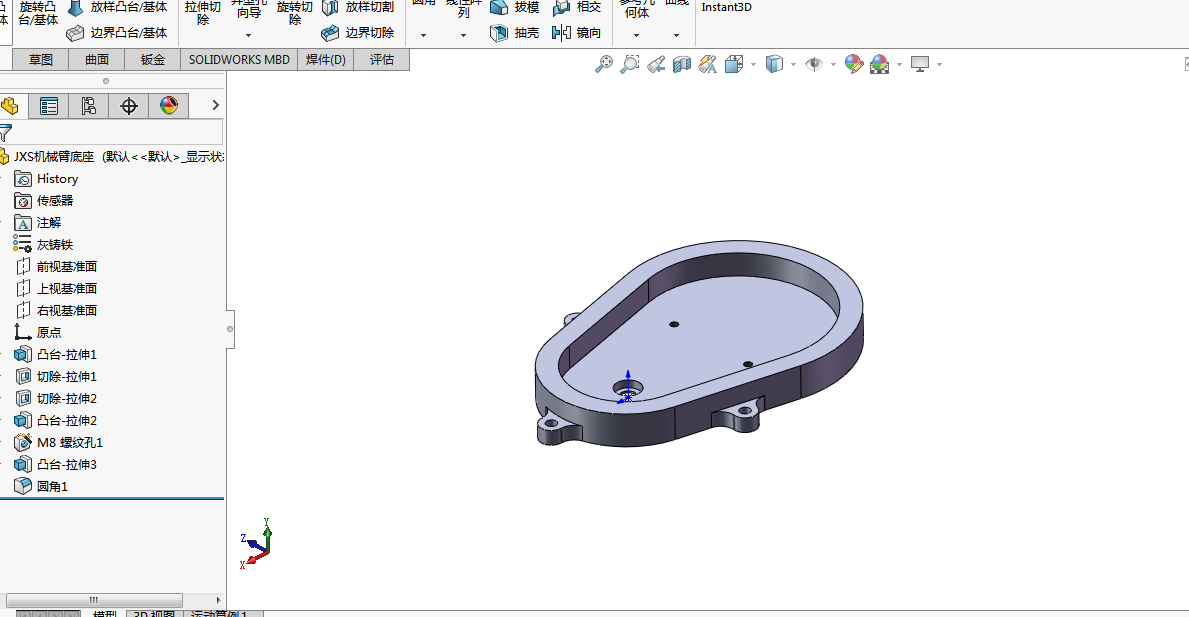Image resolution: width=1189 pixels, height=617 pixels.
Task: Activate the Section View icon
Action: [681, 65]
